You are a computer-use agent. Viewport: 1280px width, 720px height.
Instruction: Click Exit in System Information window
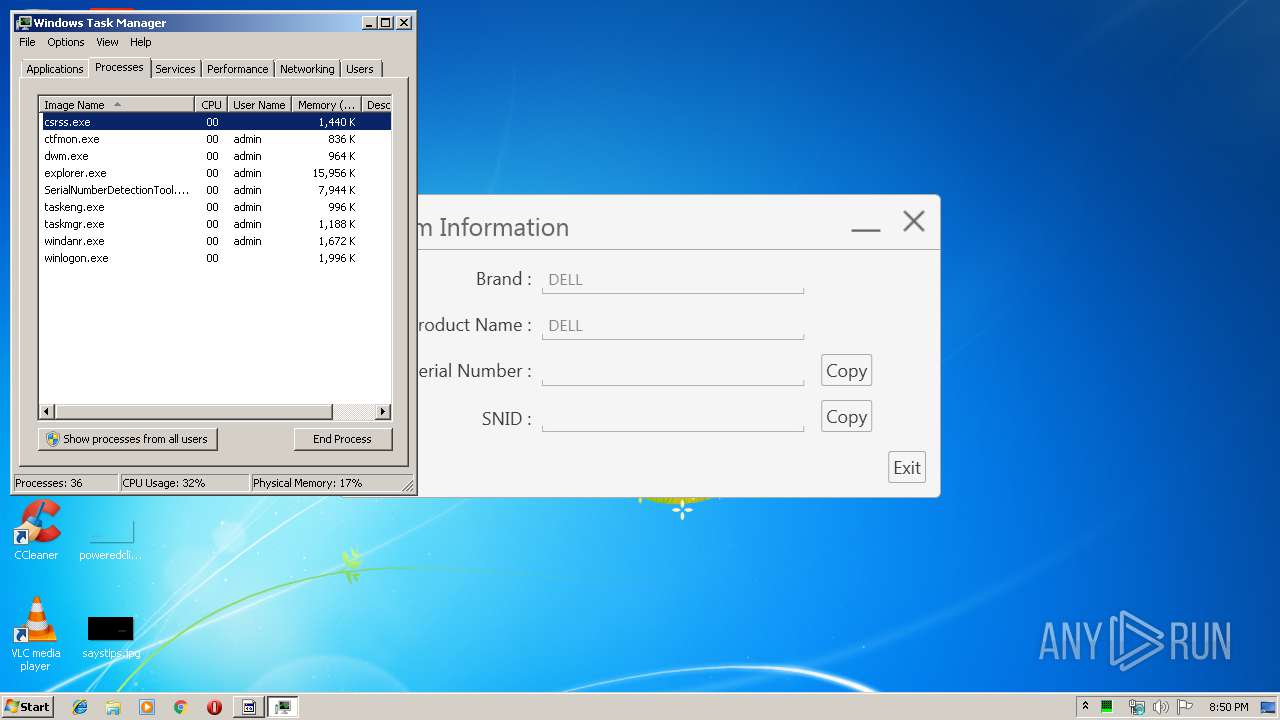(x=907, y=467)
